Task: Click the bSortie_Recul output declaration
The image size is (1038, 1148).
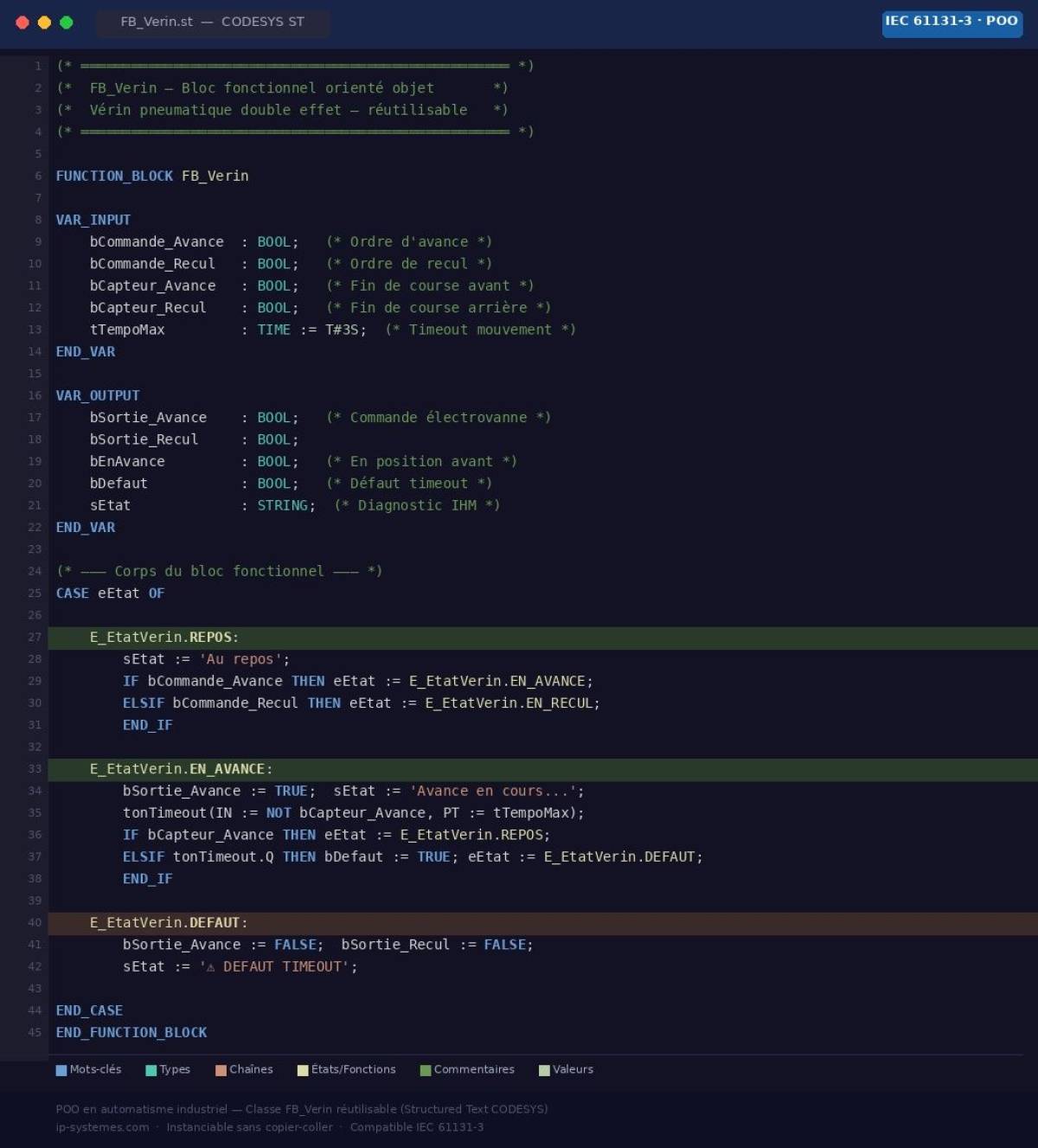Action: point(194,439)
